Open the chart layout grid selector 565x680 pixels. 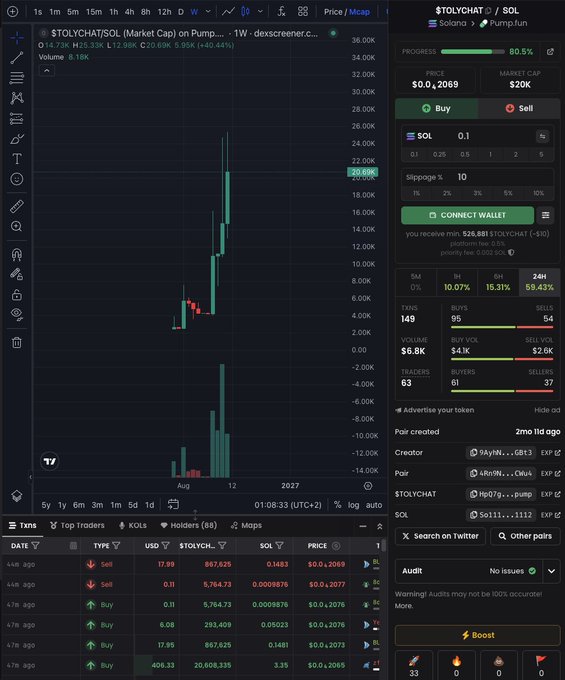tap(303, 12)
